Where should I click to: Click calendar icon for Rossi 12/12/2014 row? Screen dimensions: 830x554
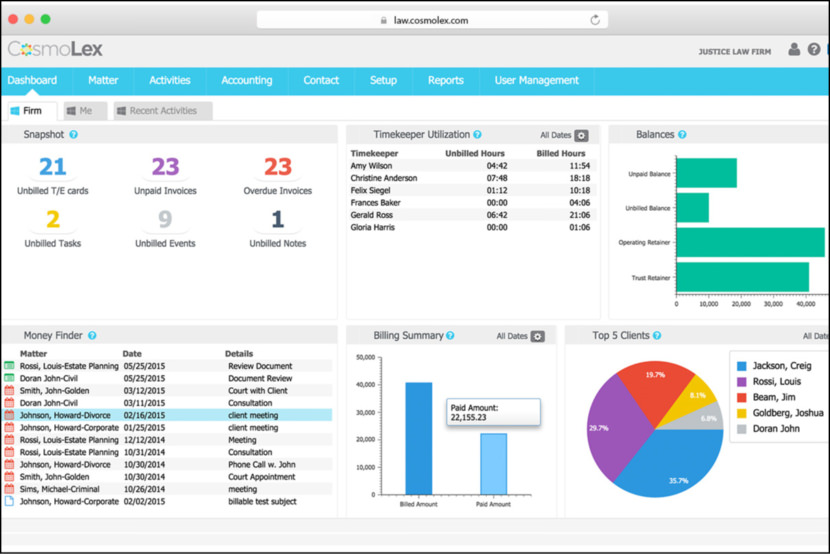(9, 440)
